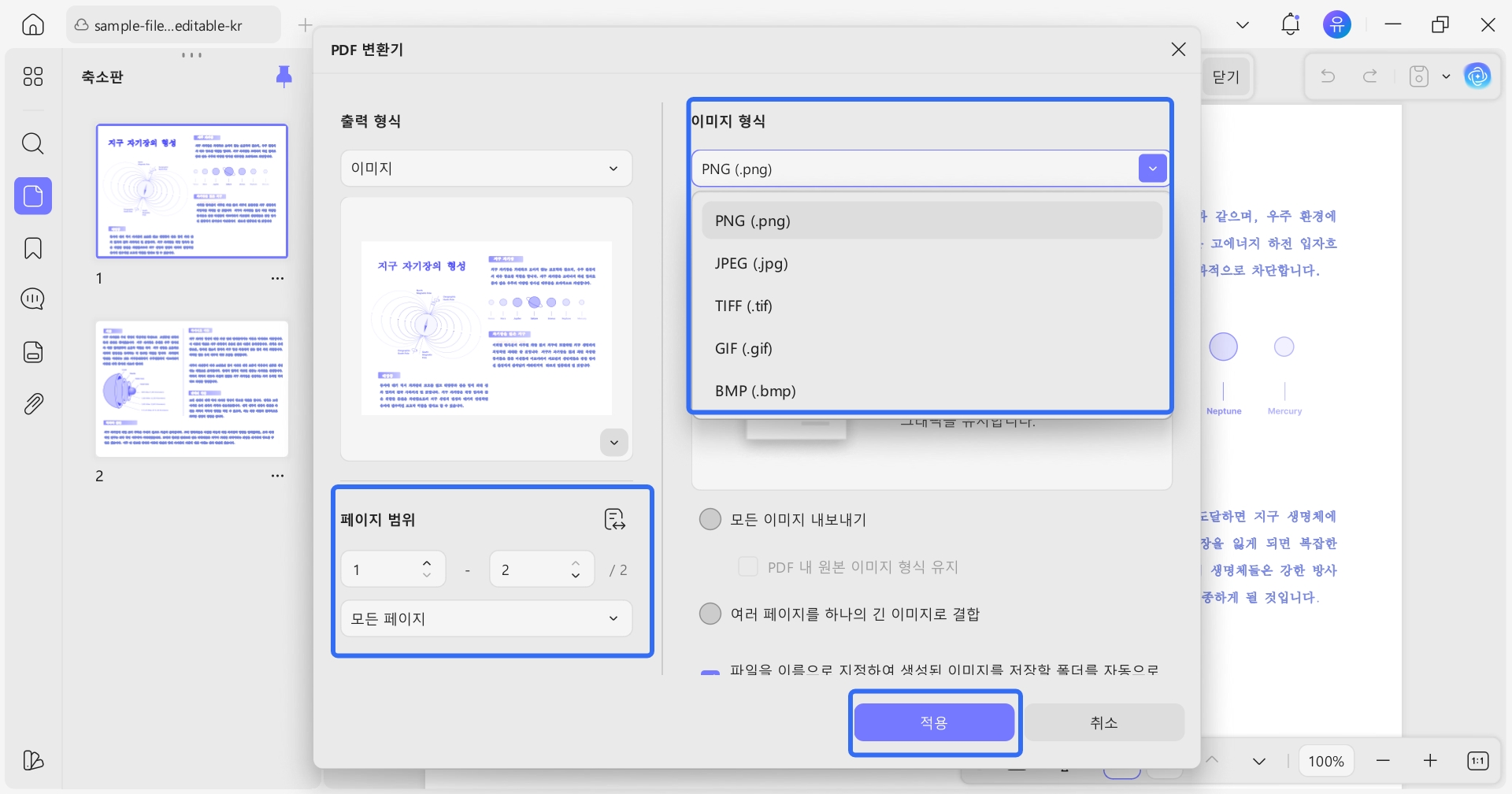The height and width of the screenshot is (794, 1512).
Task: Open the search tool in sidebar
Action: pos(33,143)
